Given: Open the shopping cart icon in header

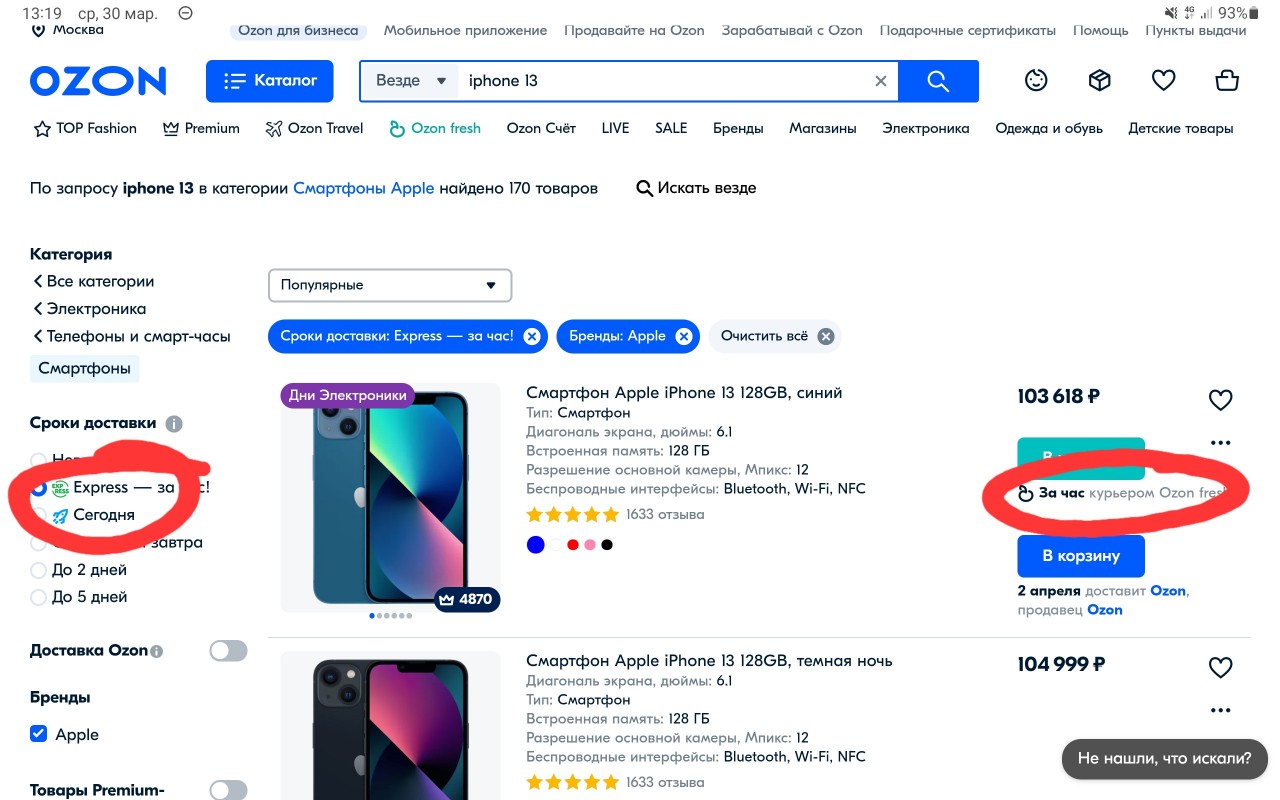Looking at the screenshot, I should click(x=1227, y=80).
